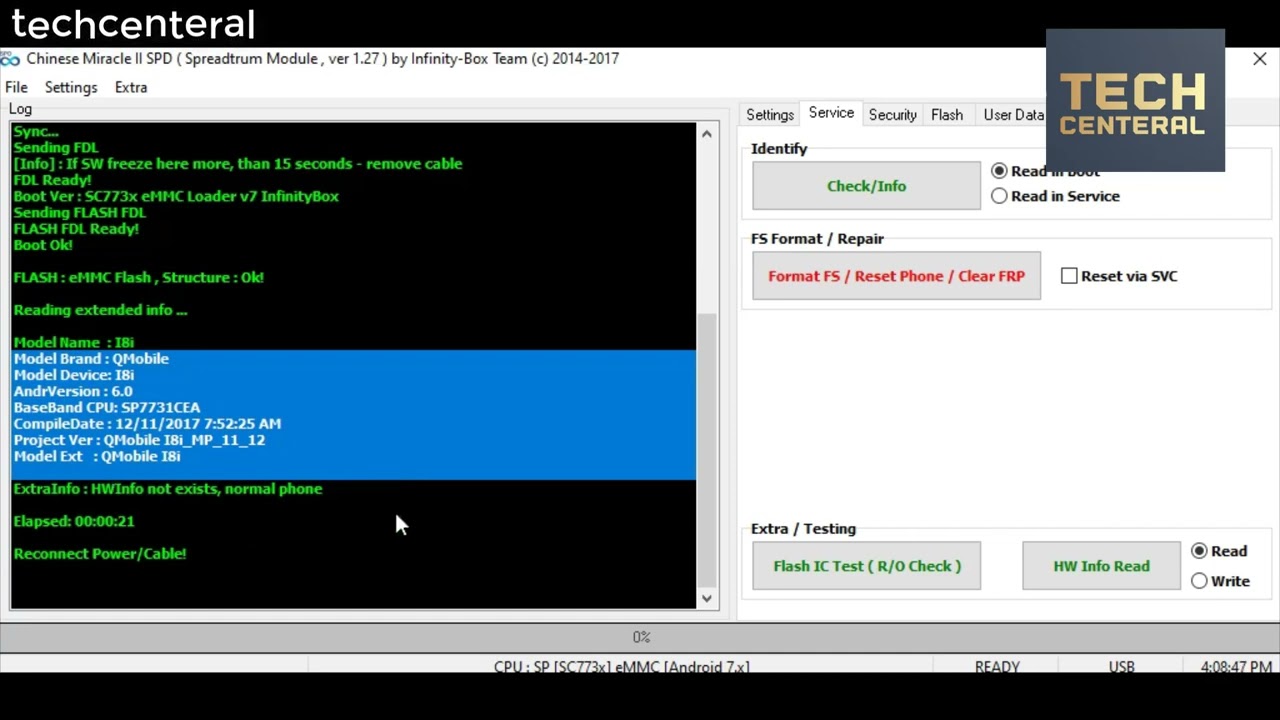Click the CPU : SP [SC773x] eMMC status entry

(621, 666)
